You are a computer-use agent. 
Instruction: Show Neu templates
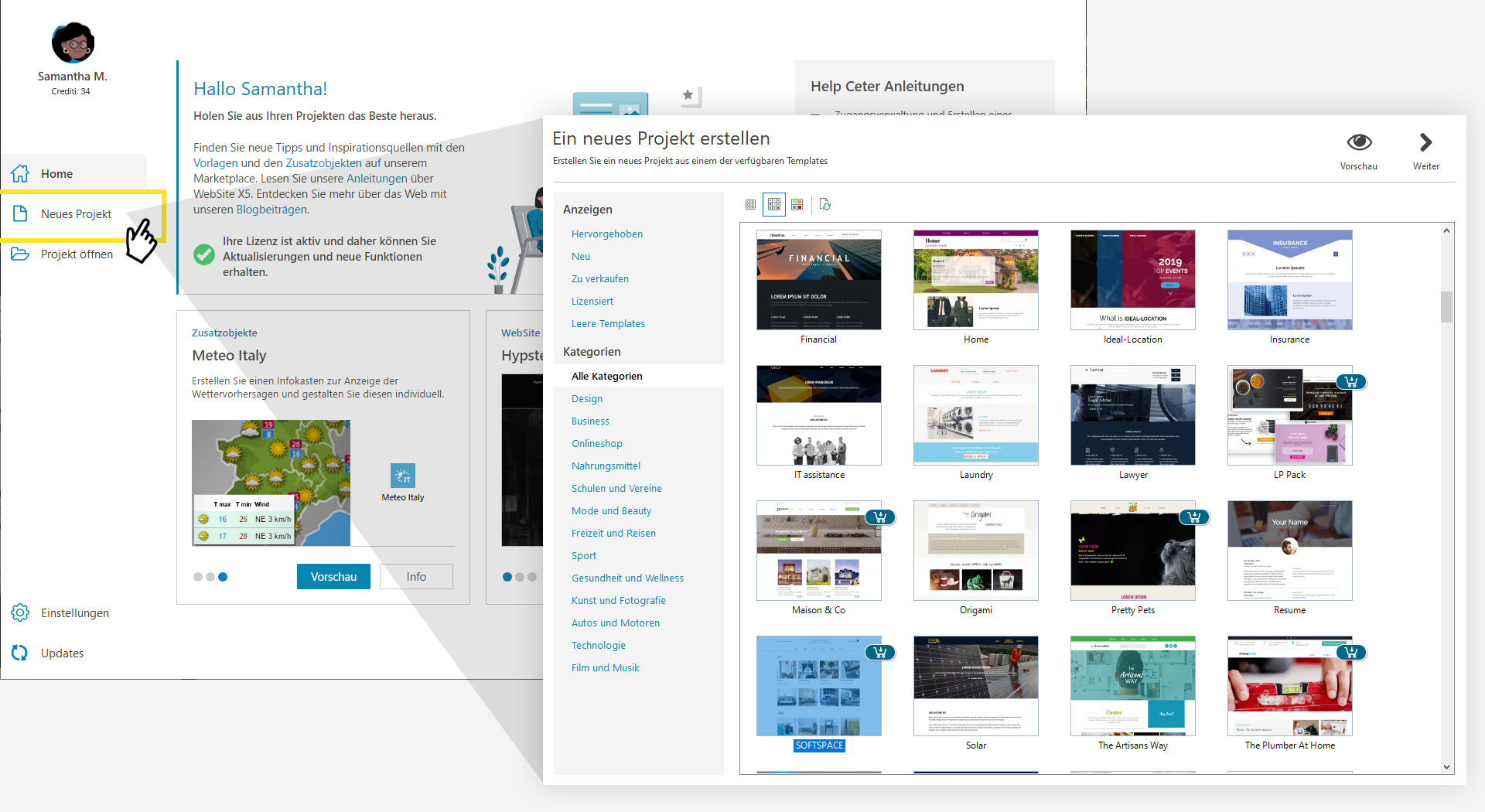pyautogui.click(x=581, y=257)
